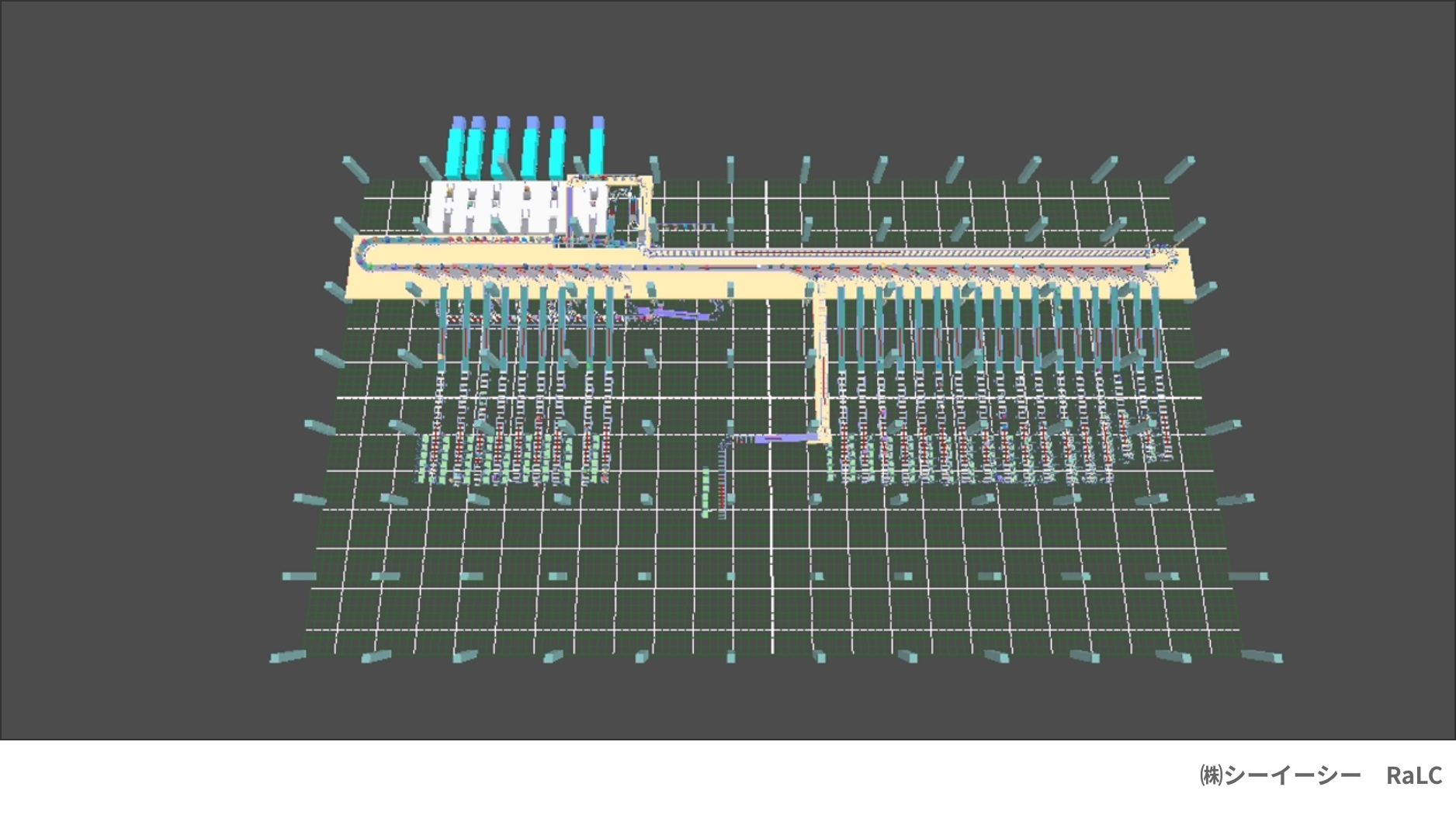
Task: Select the vertical beige walkway below the platform
Action: tap(822, 363)
